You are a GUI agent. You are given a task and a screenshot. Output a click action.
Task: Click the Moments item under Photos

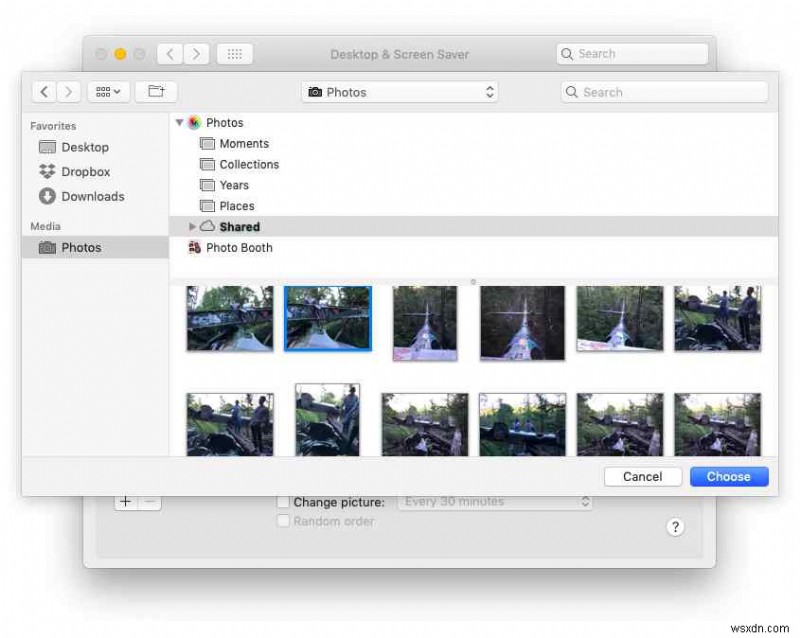pos(244,143)
